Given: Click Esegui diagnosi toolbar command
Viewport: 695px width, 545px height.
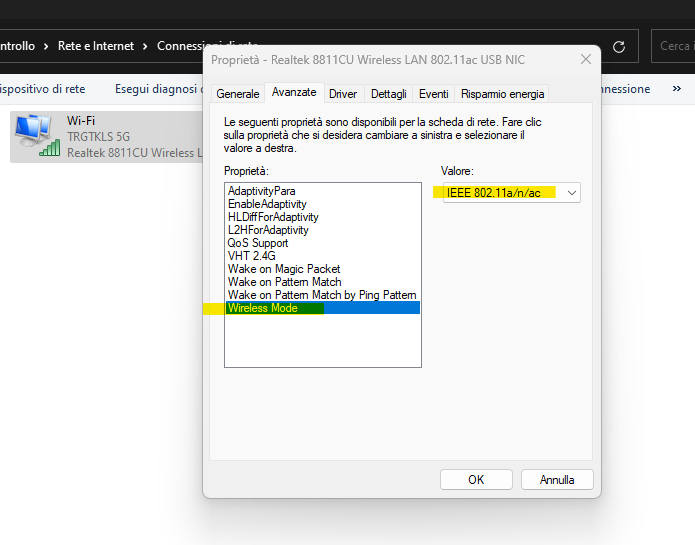Looking at the screenshot, I should pos(155,89).
